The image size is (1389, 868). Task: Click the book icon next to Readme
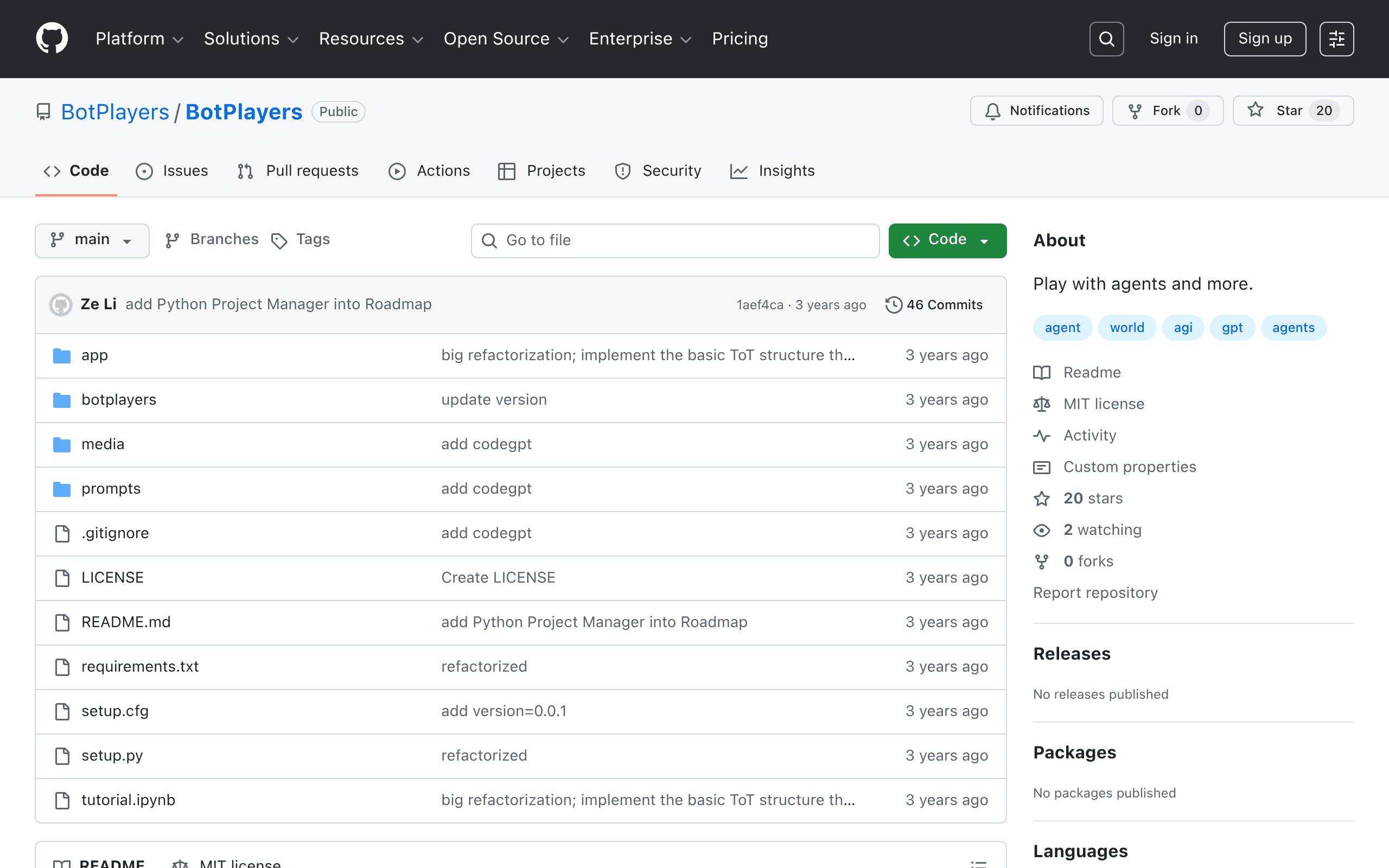point(1042,373)
